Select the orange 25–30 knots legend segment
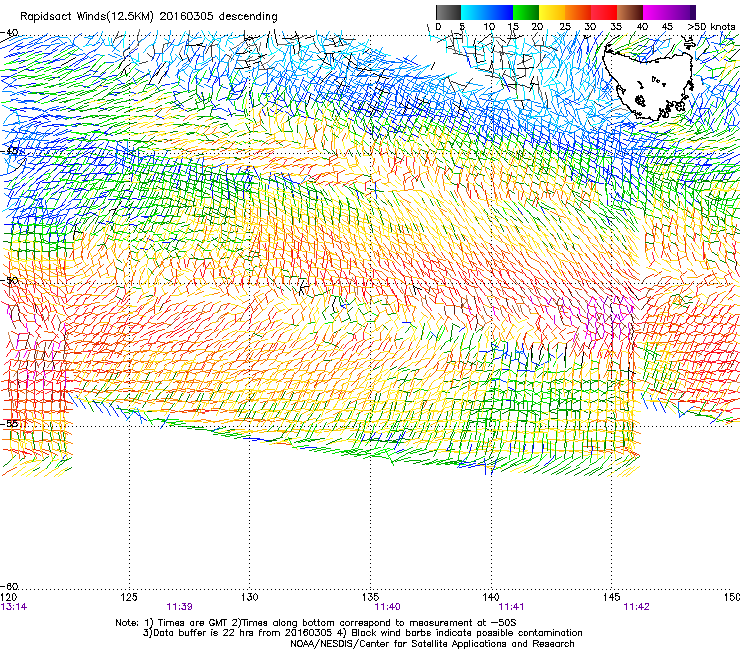 [x=578, y=12]
